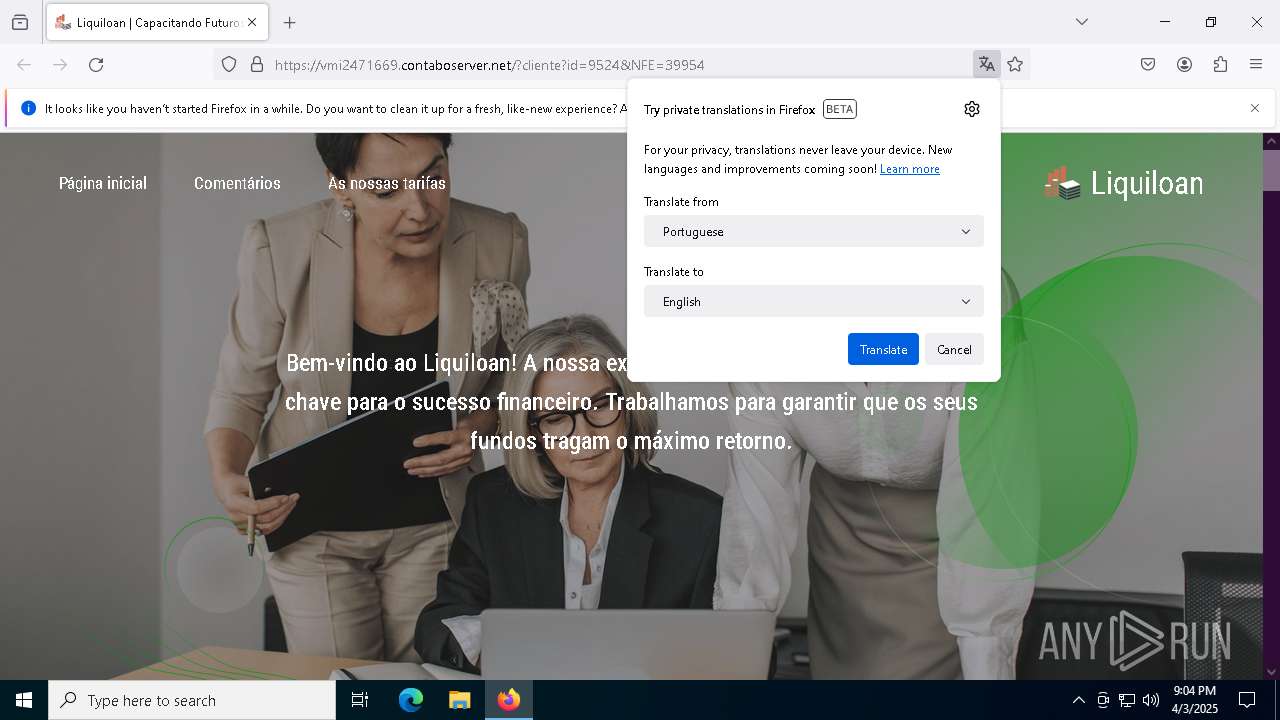Open translation settings gear
This screenshot has height=720, width=1280.
tap(972, 109)
